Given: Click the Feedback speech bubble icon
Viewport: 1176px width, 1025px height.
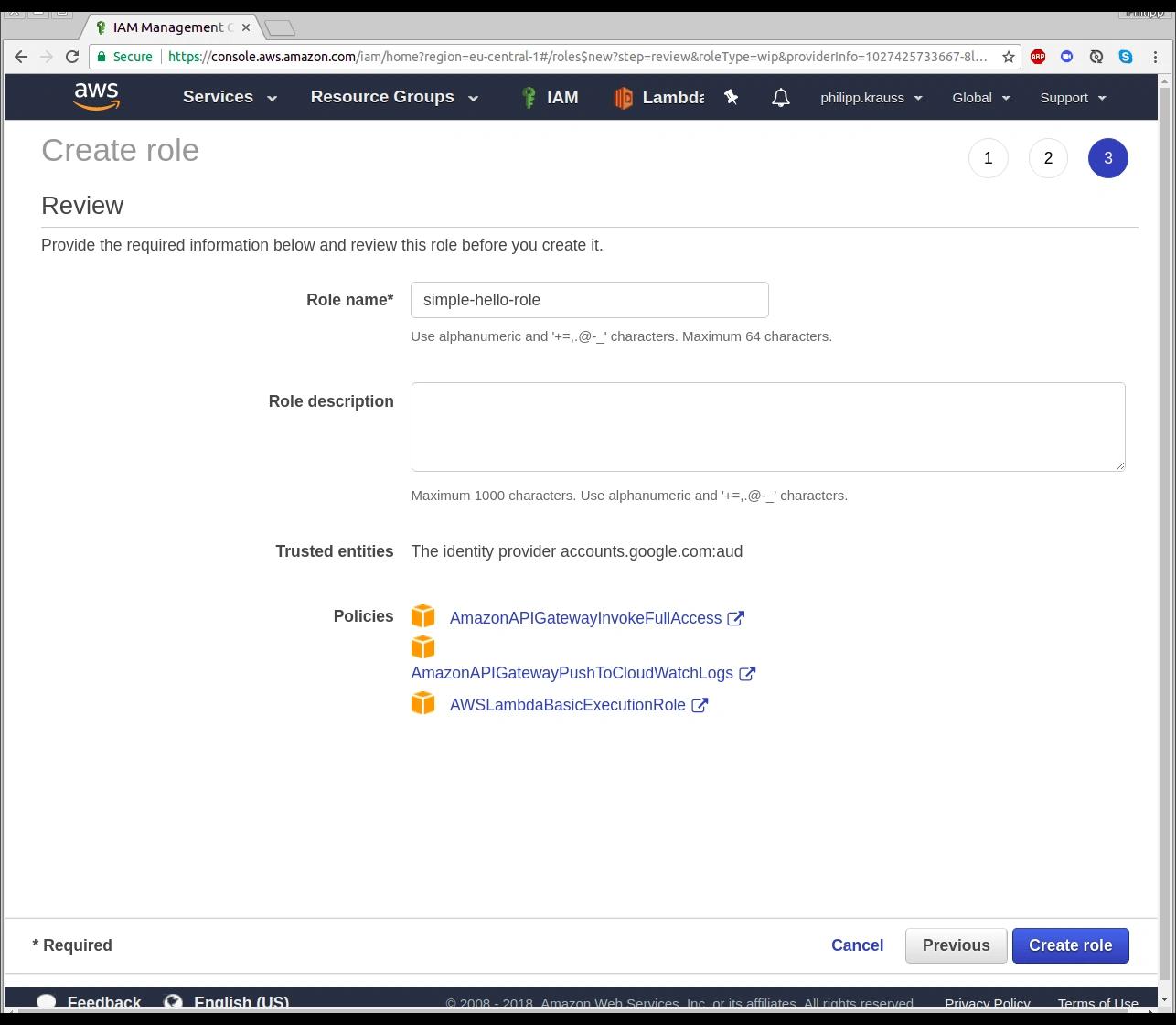Looking at the screenshot, I should (x=47, y=1001).
